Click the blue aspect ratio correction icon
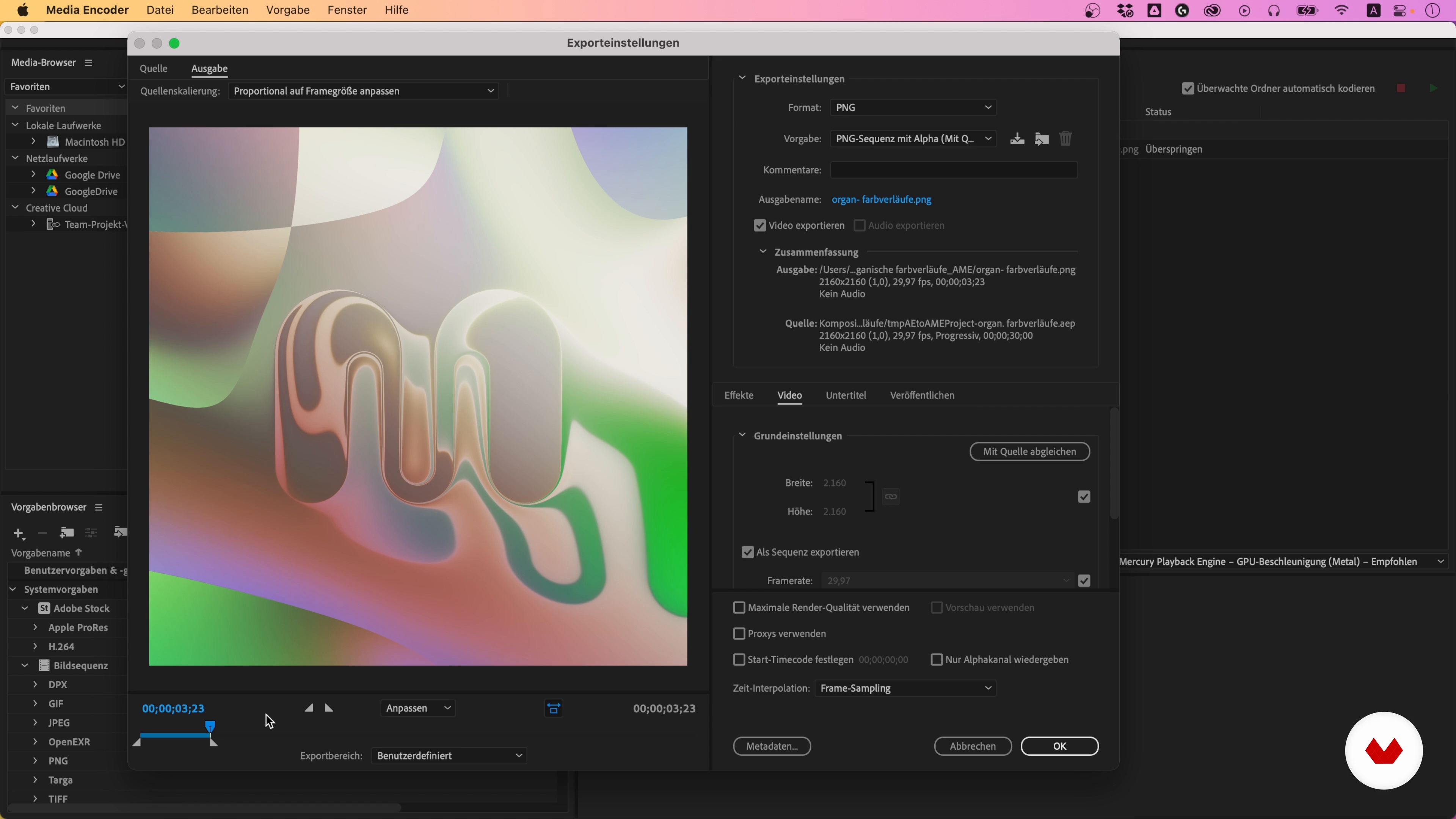Screen dimensions: 1456x819 pos(554,708)
